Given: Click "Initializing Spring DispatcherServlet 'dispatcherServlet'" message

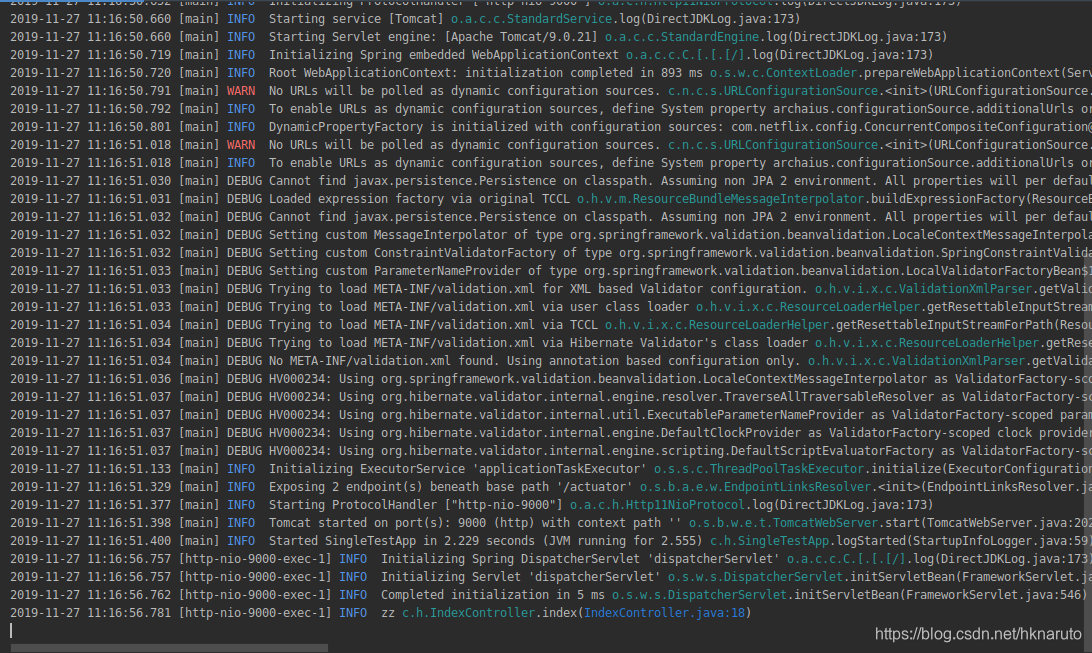Looking at the screenshot, I should click(580, 559).
